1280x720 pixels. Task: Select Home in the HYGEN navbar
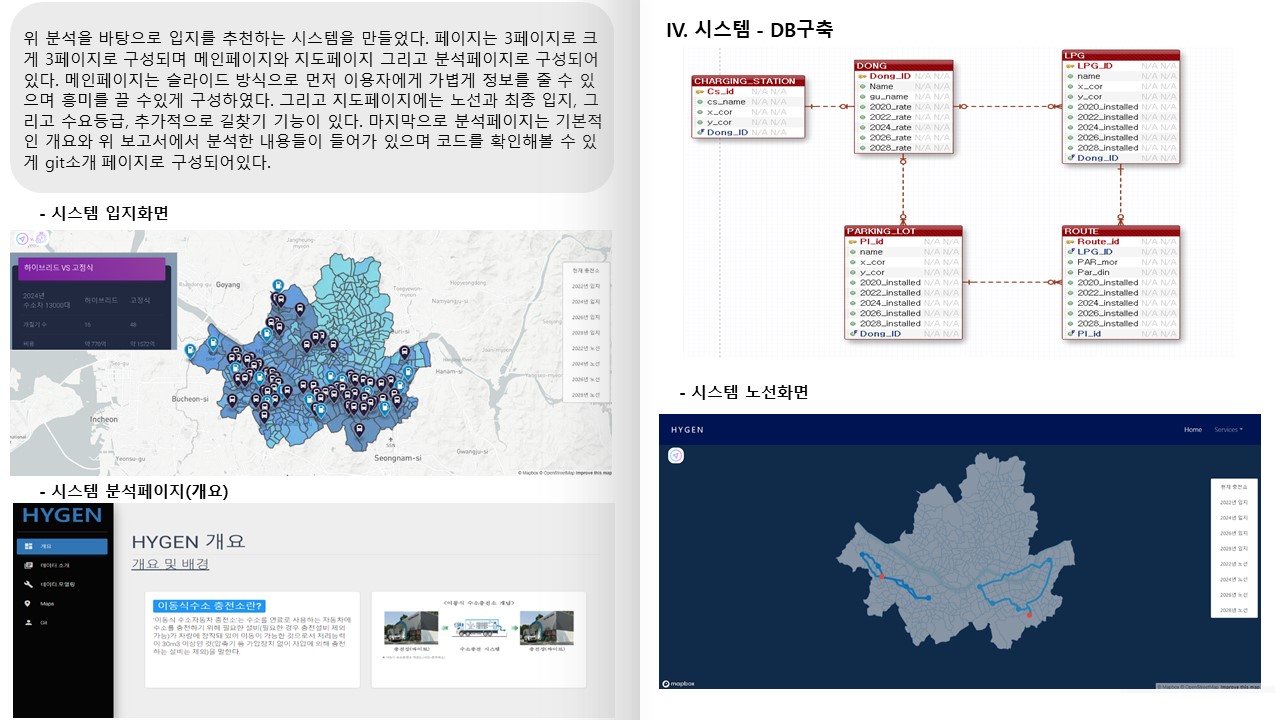[x=1192, y=429]
